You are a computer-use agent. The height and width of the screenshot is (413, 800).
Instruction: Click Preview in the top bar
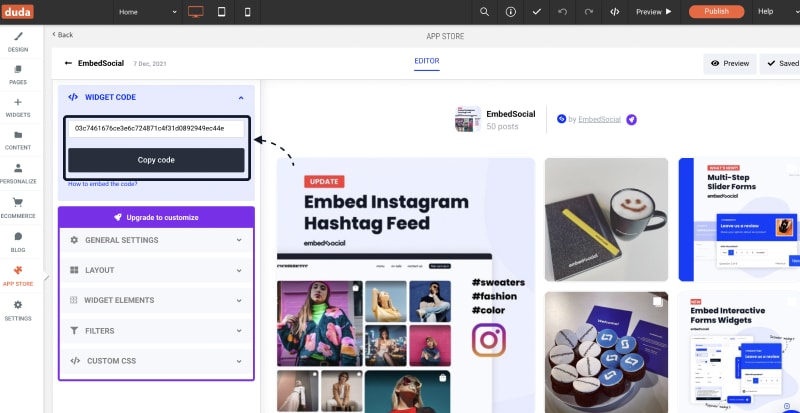coord(654,12)
